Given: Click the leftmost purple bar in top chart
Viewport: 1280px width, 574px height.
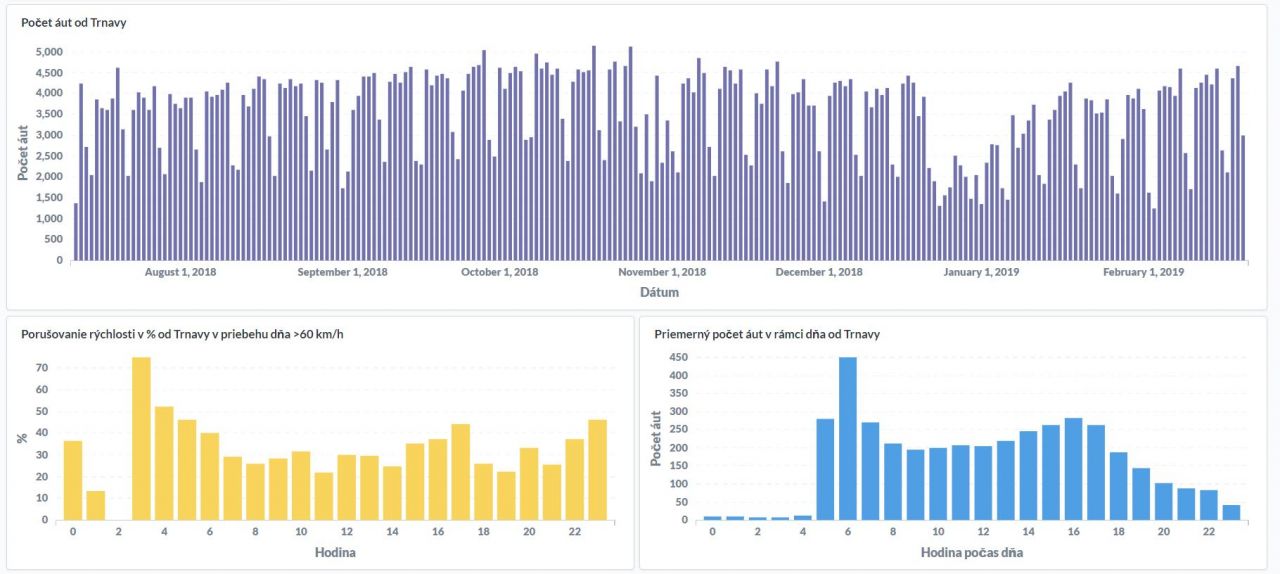Looking at the screenshot, I should pyautogui.click(x=75, y=231).
